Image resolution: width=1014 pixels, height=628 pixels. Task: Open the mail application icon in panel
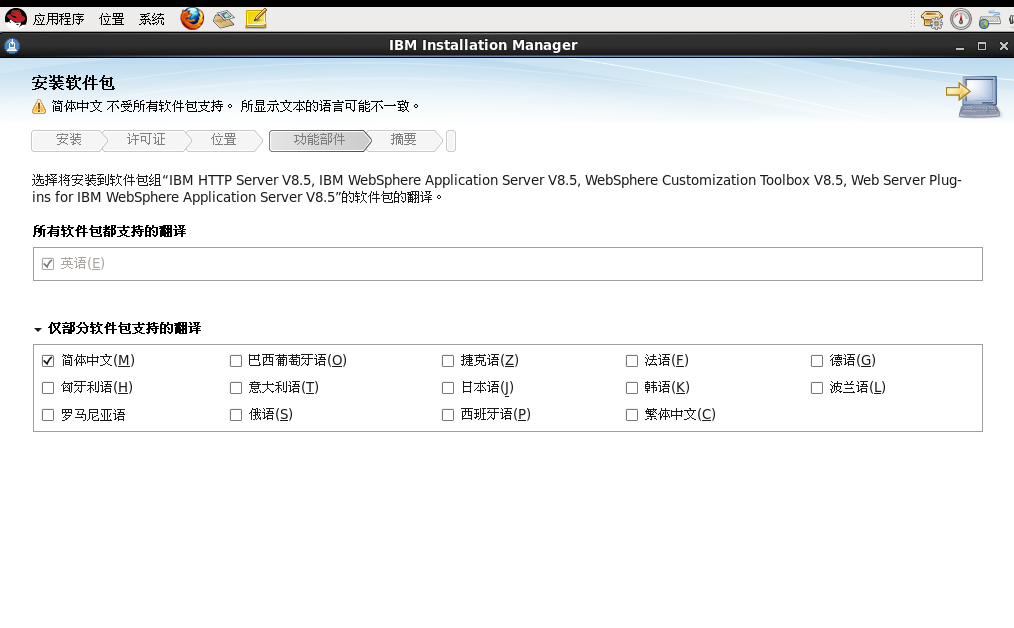pyautogui.click(x=224, y=19)
